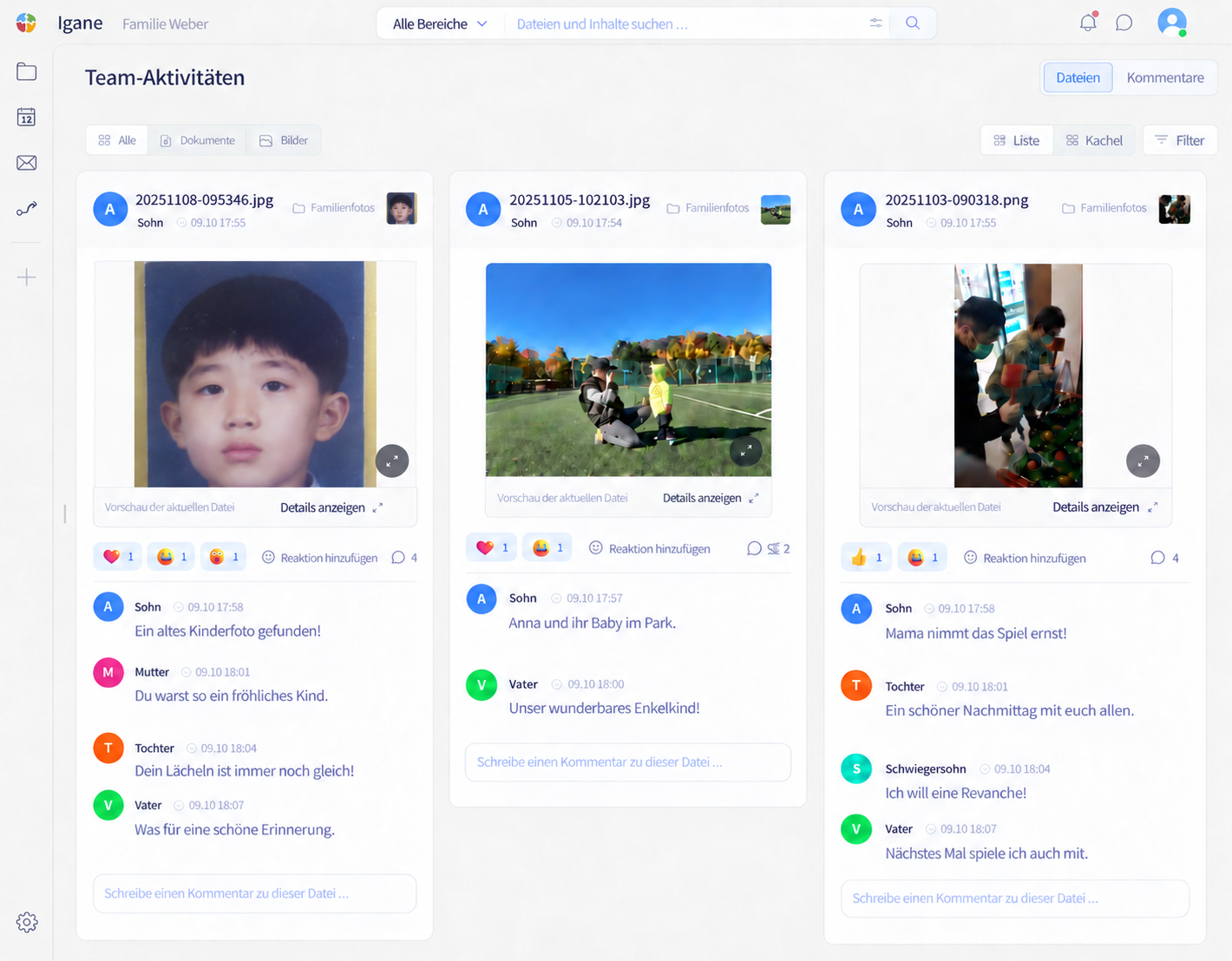This screenshot has height=961, width=1232.
Task: Open the mail envelope sidebar icon
Action: [x=27, y=163]
